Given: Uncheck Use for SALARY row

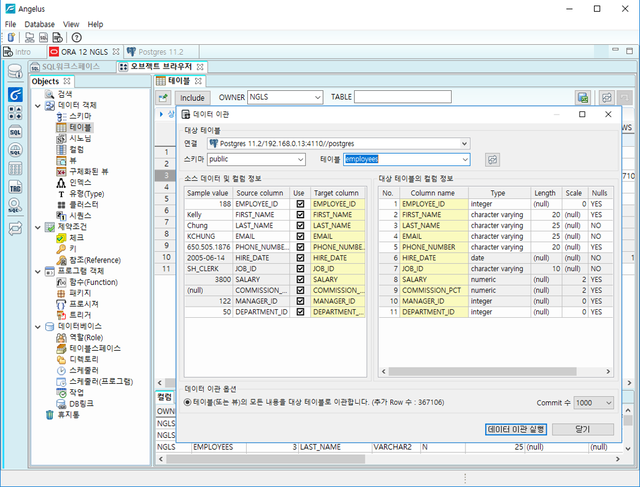Looking at the screenshot, I should pyautogui.click(x=300, y=280).
